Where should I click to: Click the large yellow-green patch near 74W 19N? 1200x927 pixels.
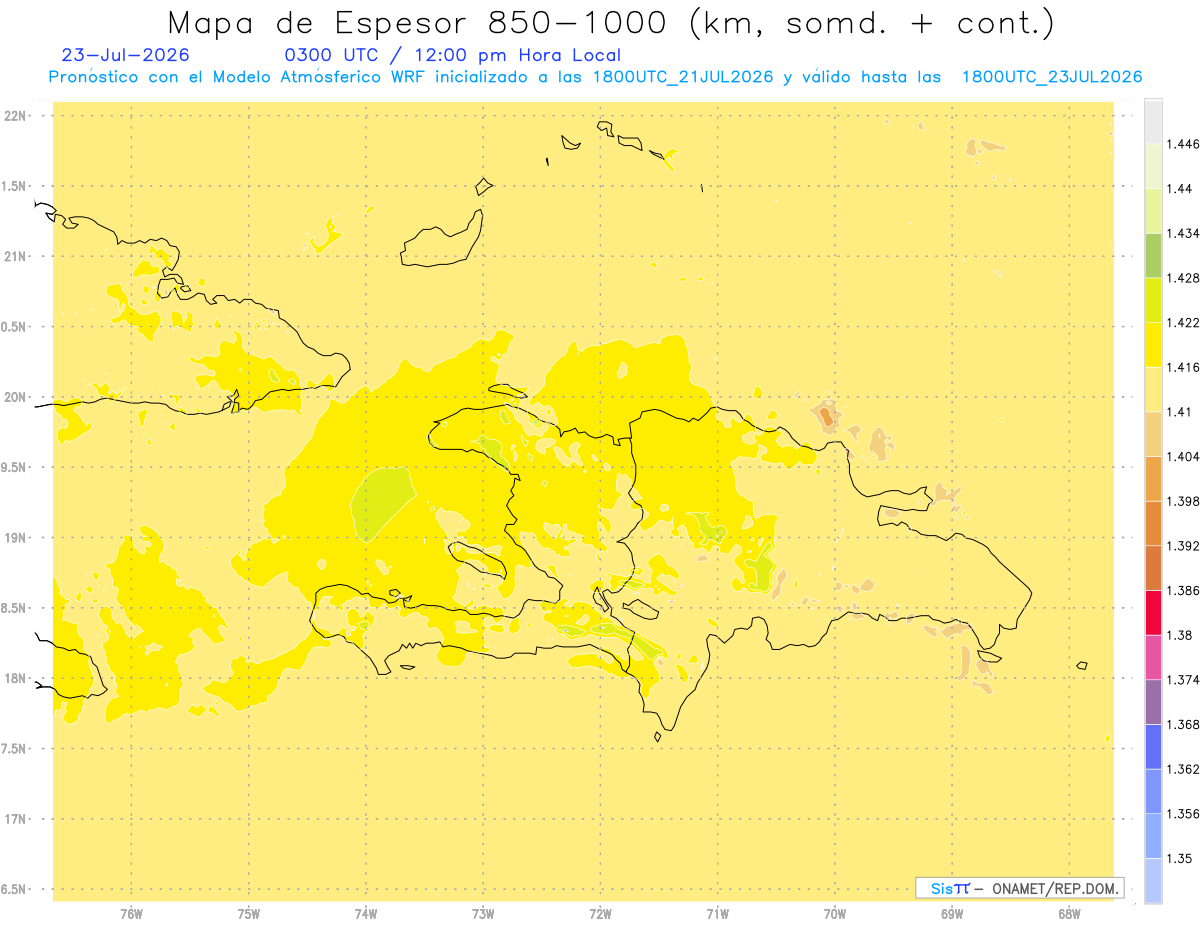381,502
